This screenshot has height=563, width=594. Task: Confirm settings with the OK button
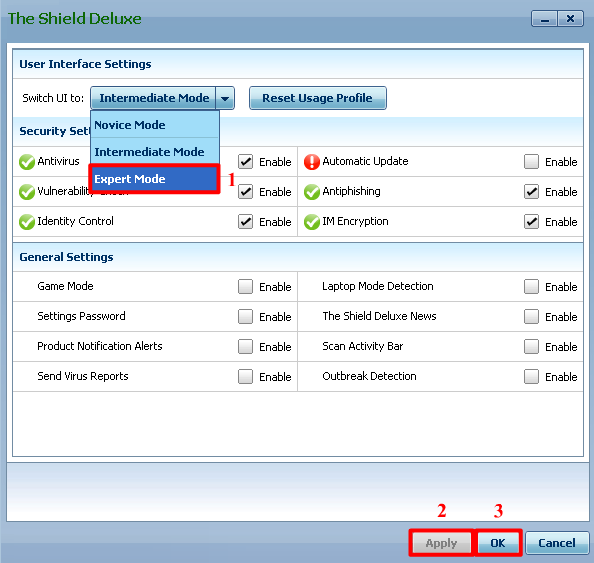(498, 543)
